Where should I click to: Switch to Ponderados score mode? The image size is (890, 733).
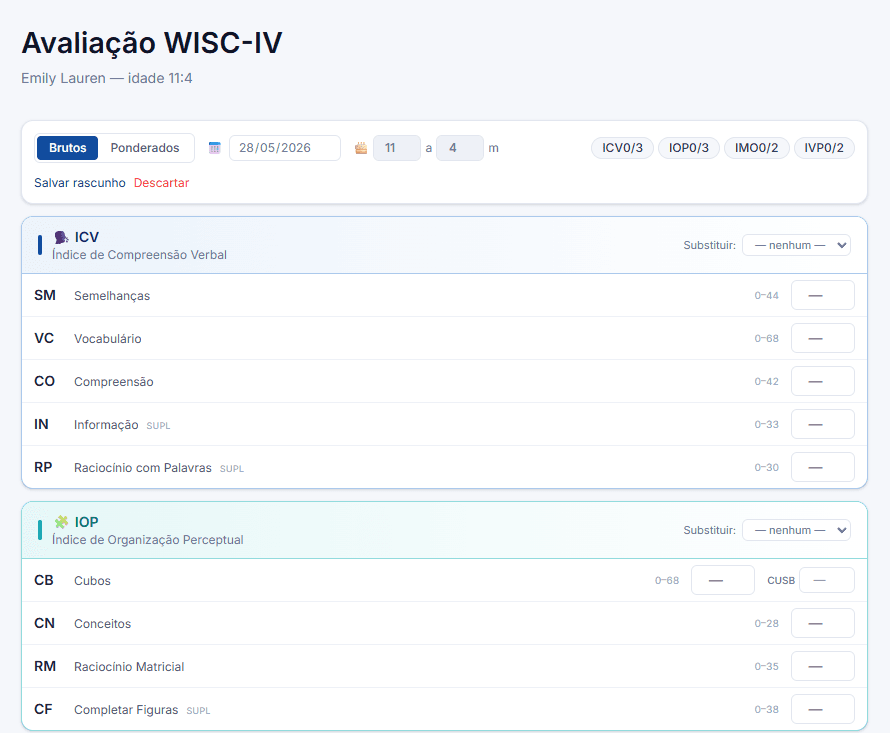145,148
